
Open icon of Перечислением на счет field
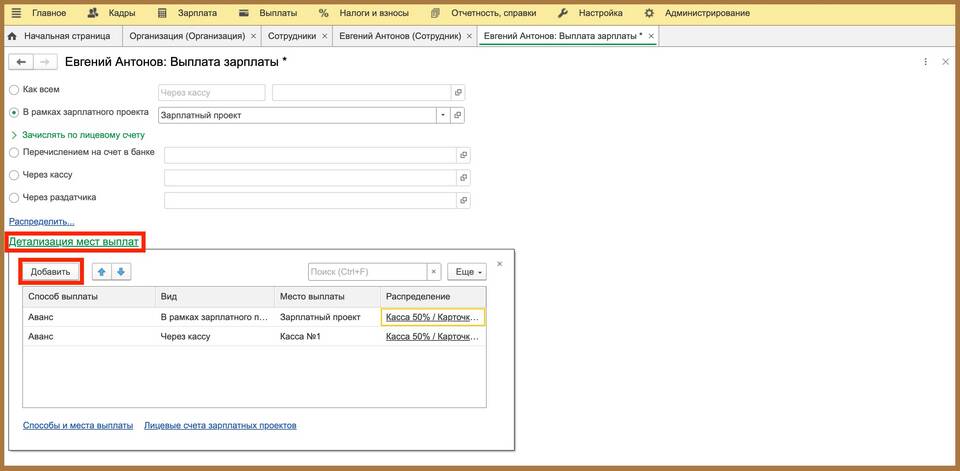(x=463, y=155)
